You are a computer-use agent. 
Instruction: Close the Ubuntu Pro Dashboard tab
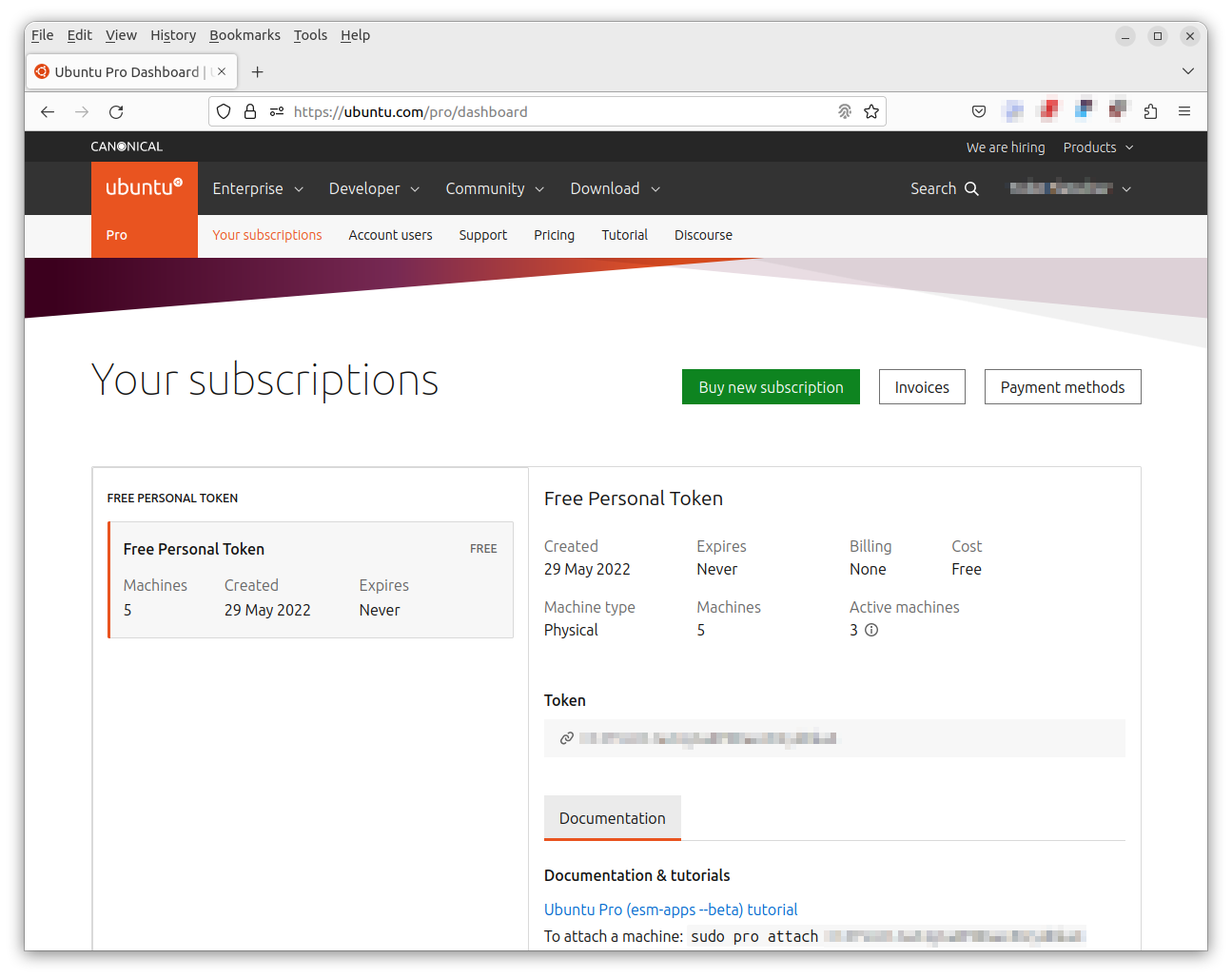222,71
